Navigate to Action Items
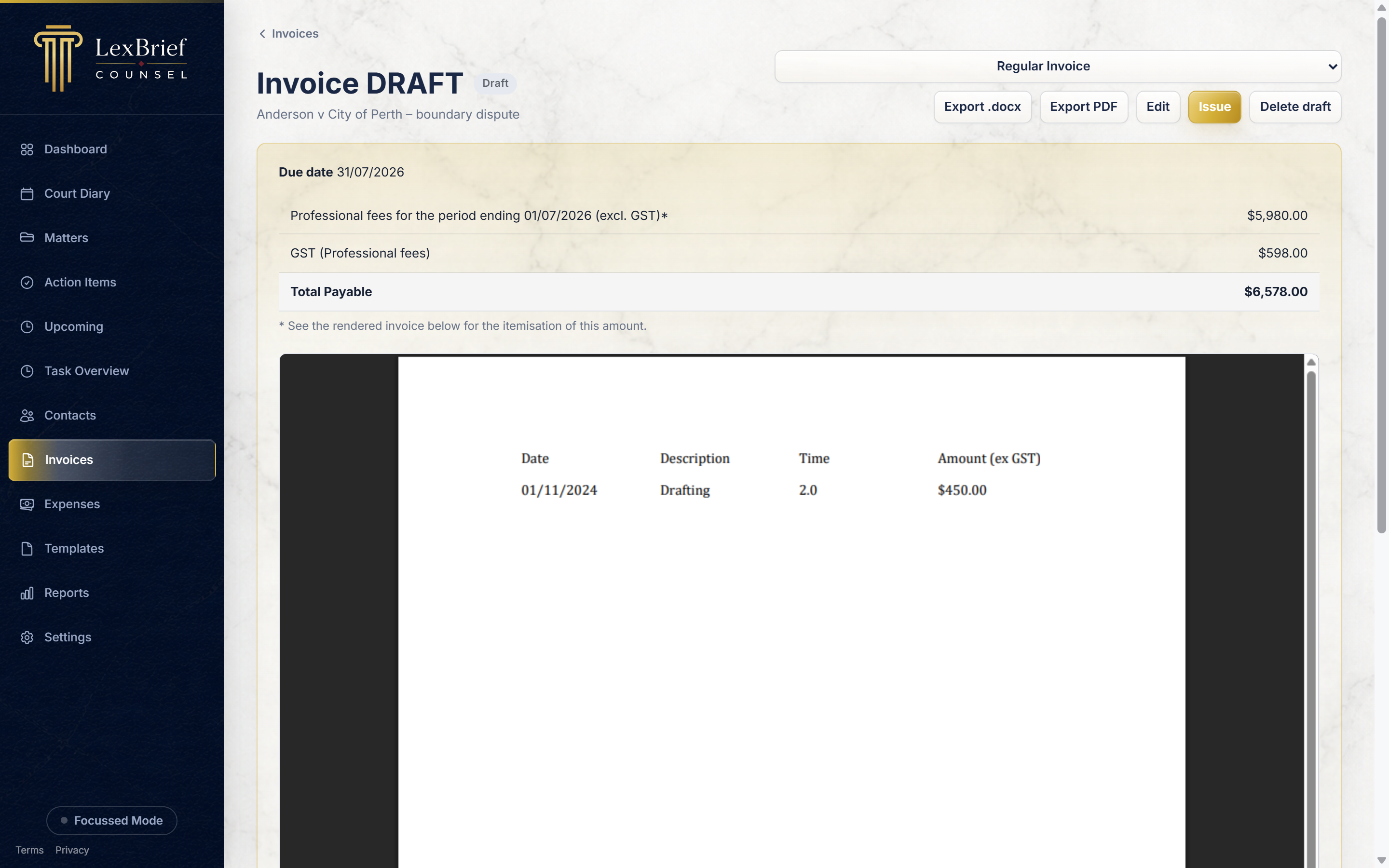1389x868 pixels. click(112, 283)
